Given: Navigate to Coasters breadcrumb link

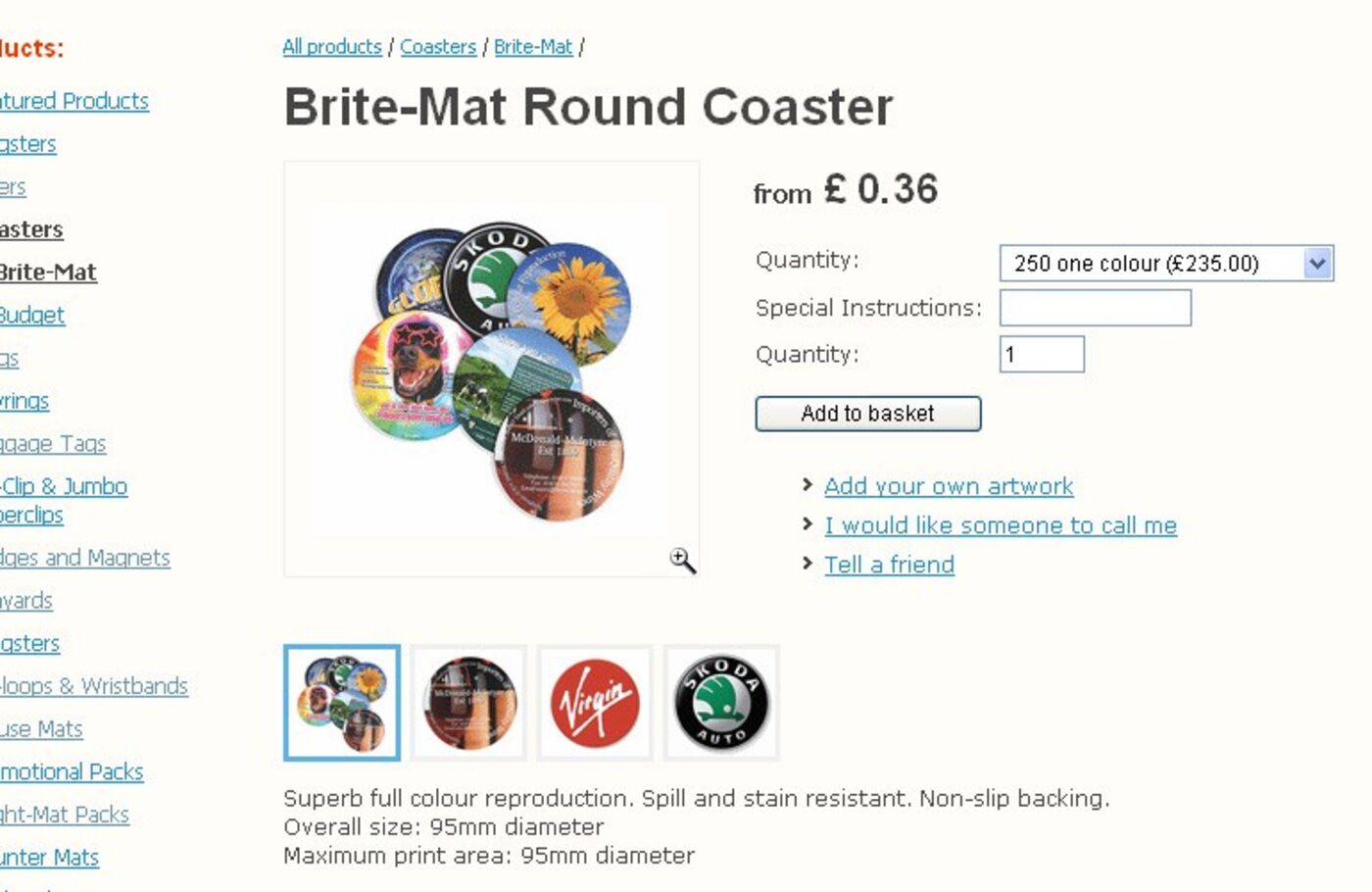Looking at the screenshot, I should [437, 47].
